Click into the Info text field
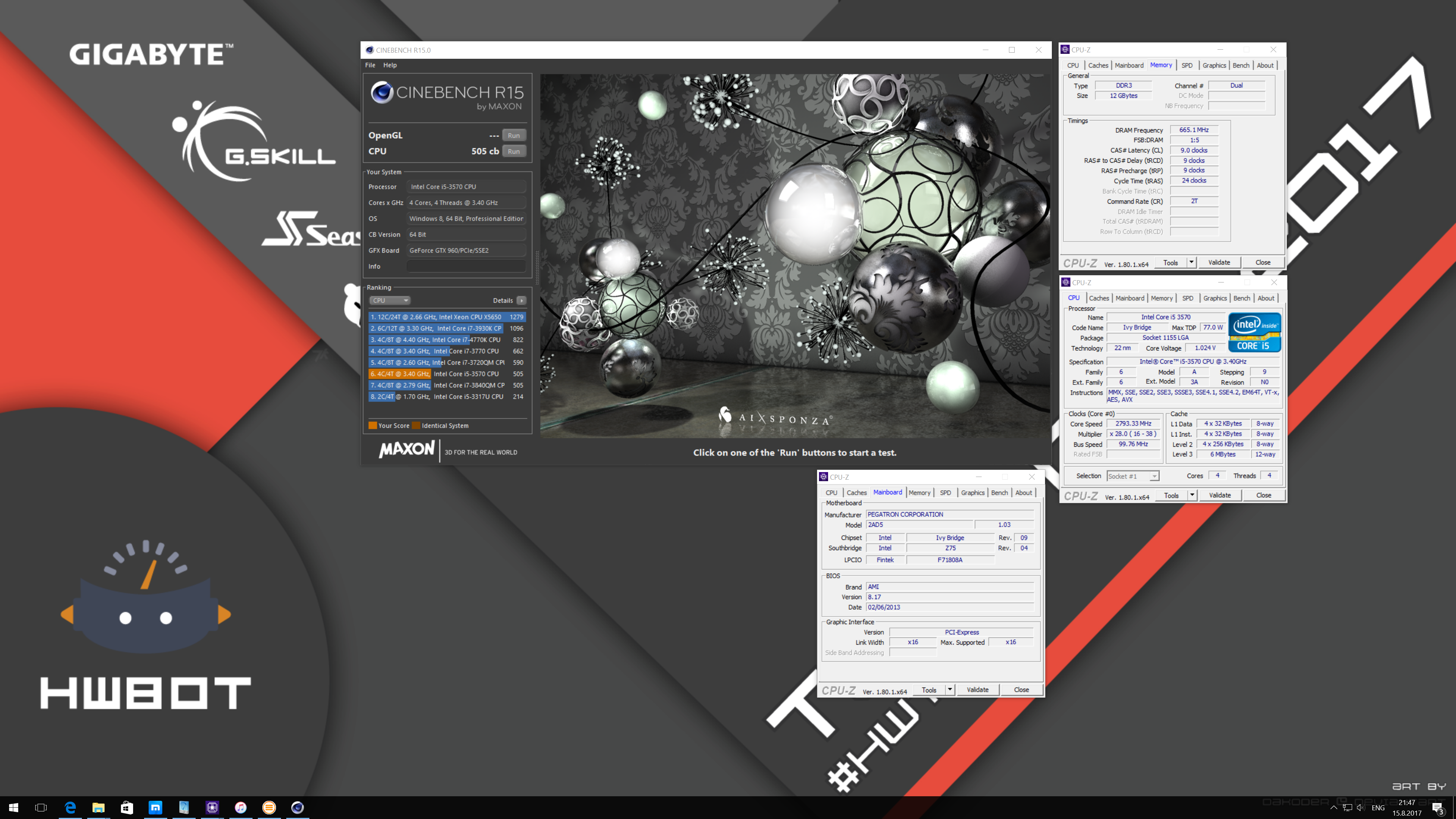The height and width of the screenshot is (819, 1456). tap(466, 266)
